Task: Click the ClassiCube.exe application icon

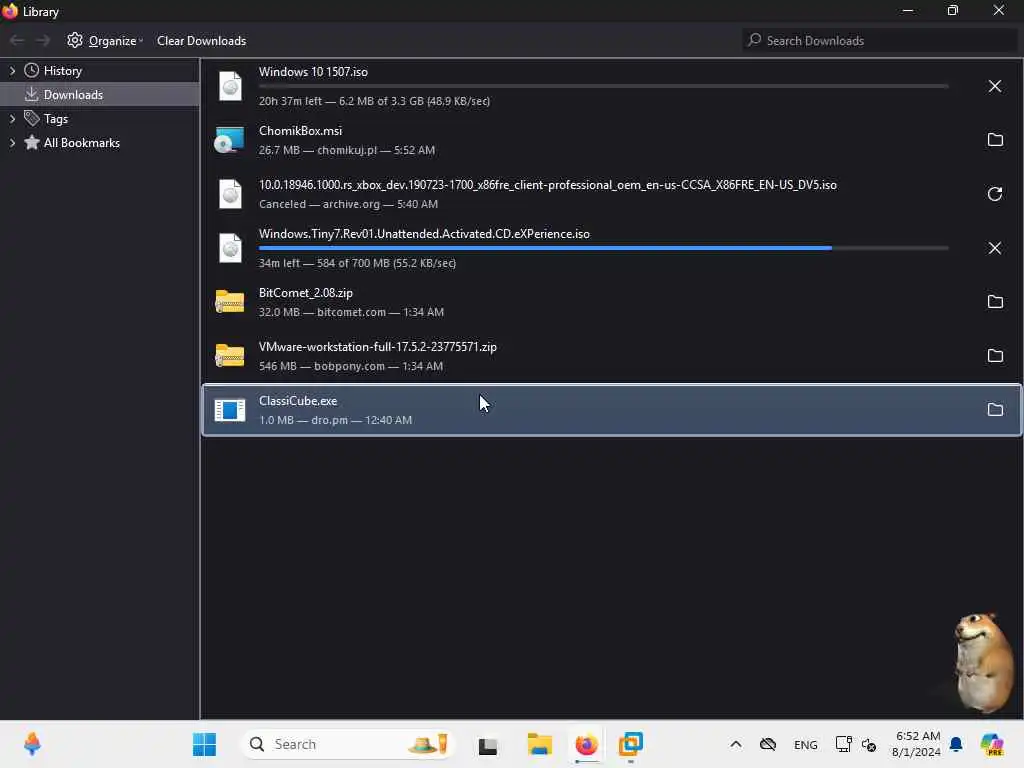Action: click(229, 410)
